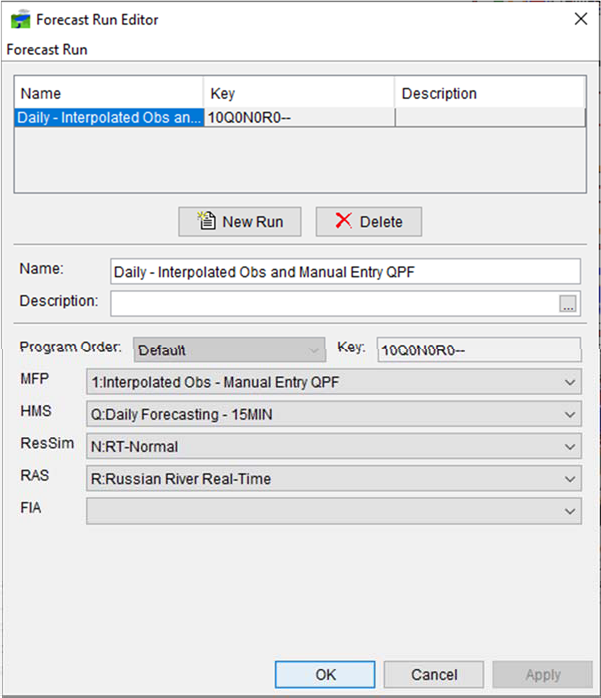Click the Cancel button

coord(434,674)
